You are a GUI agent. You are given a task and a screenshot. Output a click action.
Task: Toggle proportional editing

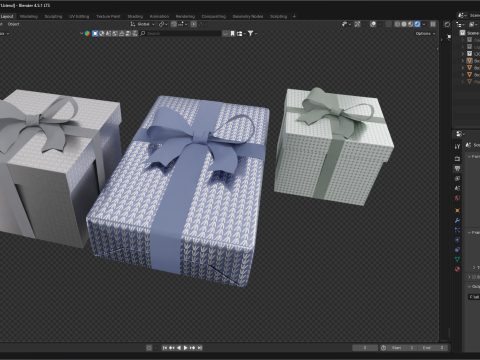coord(194,24)
